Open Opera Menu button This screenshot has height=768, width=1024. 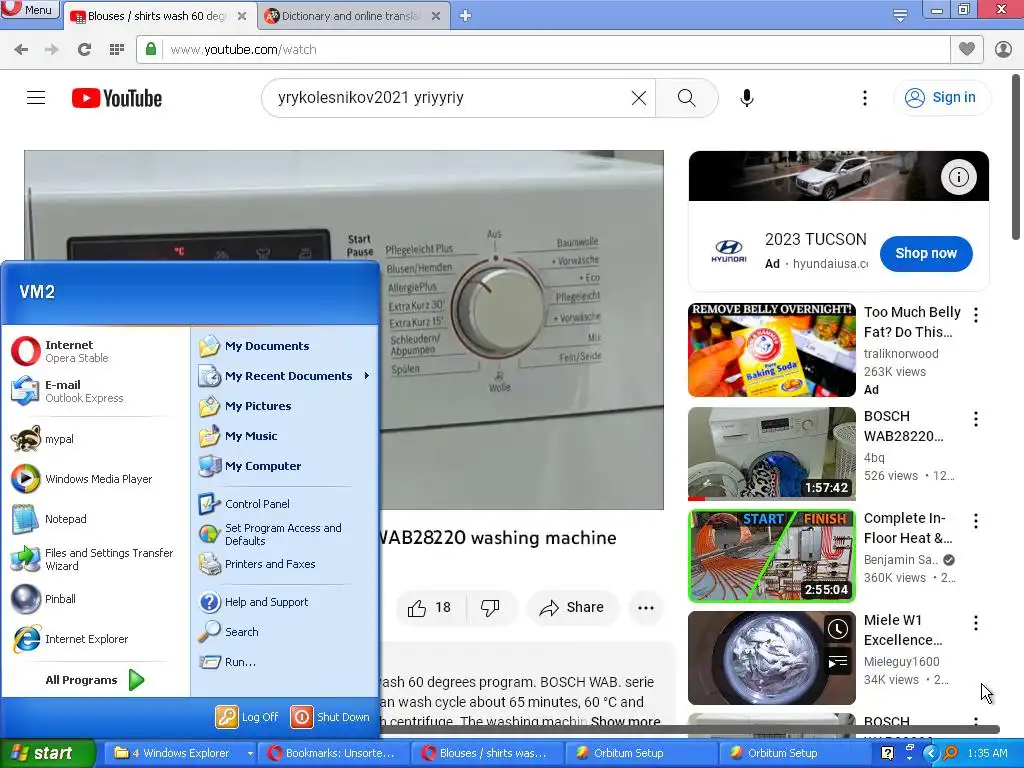point(30,10)
